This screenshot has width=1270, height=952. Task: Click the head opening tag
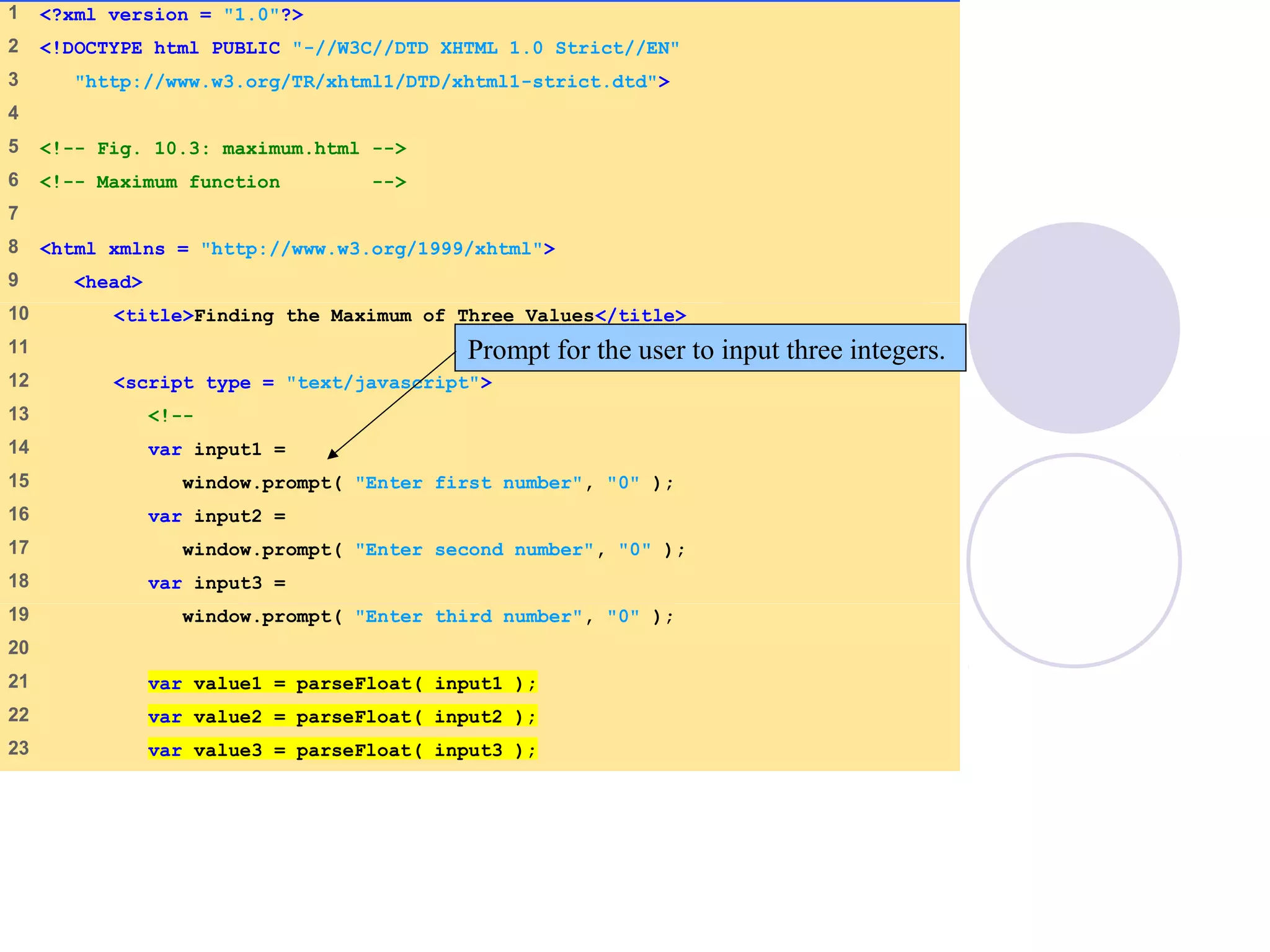tap(109, 283)
